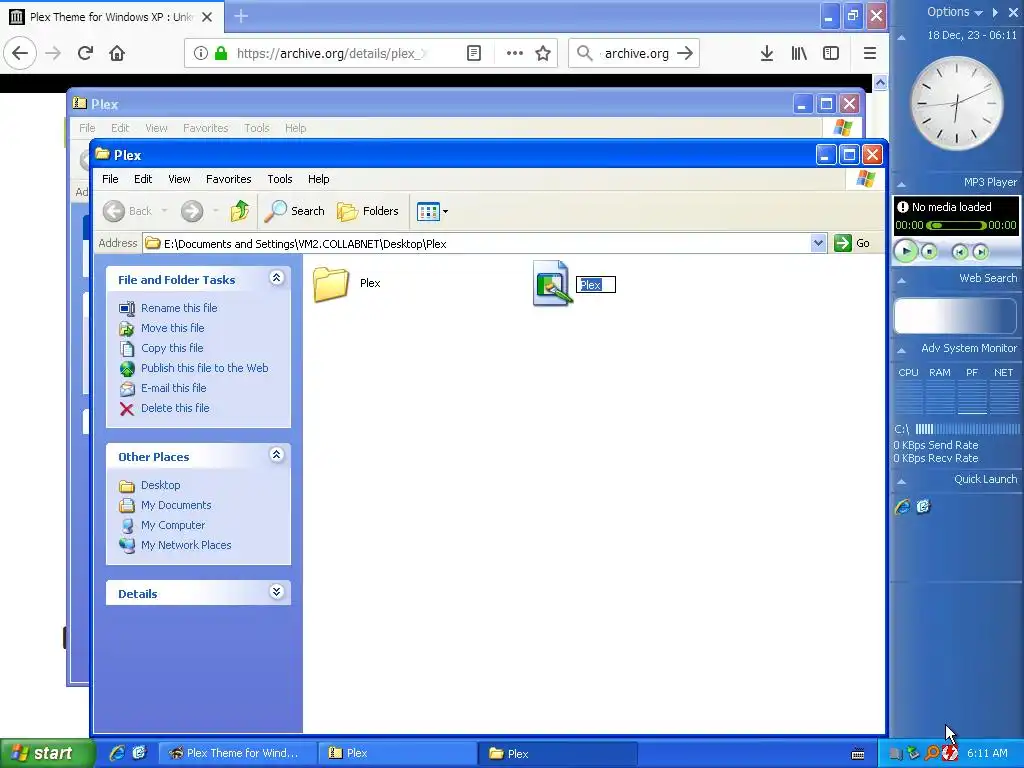The image size is (1024, 768).
Task: Open the Firefox home page
Action: (117, 53)
